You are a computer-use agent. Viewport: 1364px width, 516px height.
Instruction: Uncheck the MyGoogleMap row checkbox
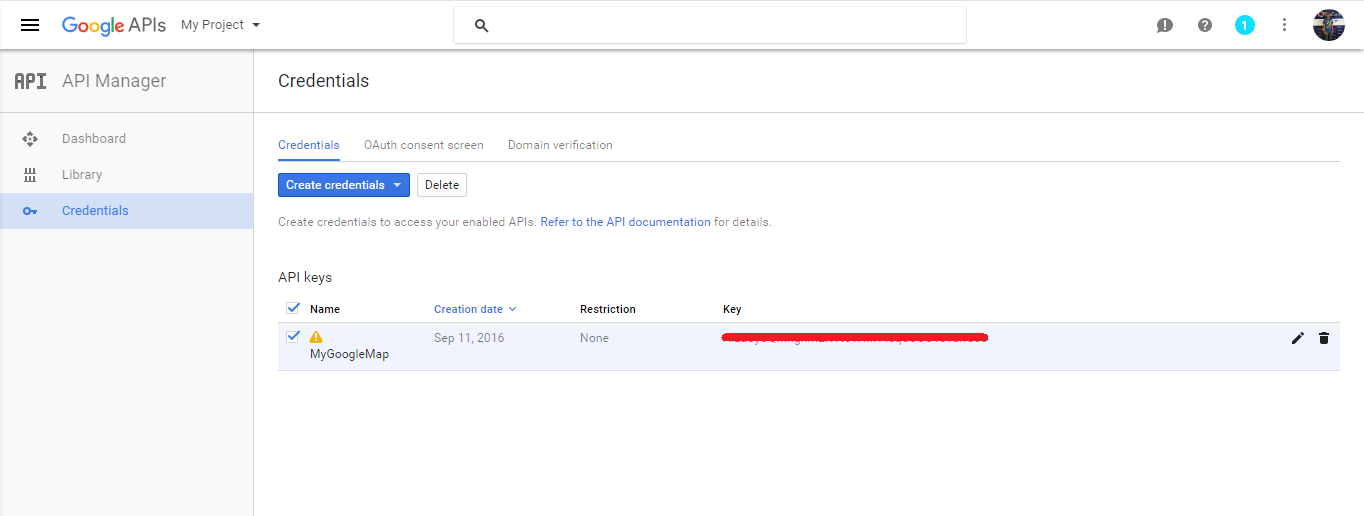pos(293,337)
